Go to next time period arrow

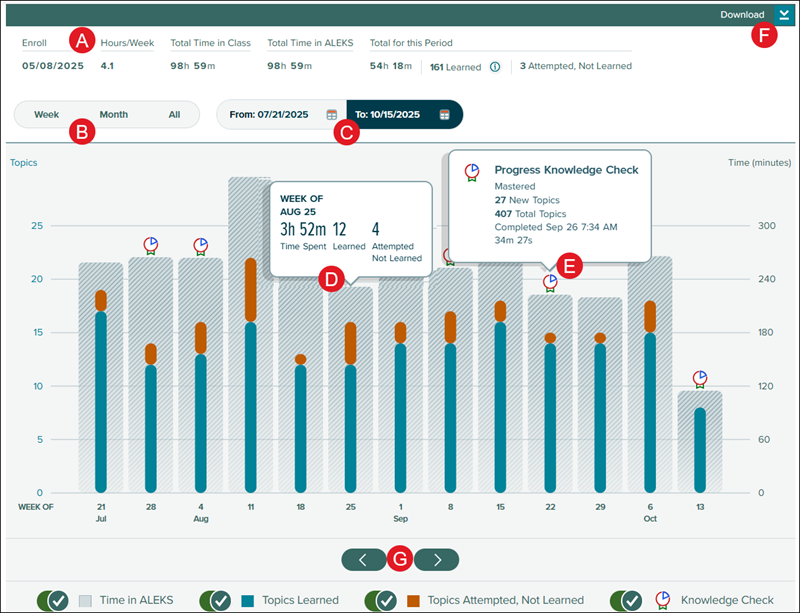pyautogui.click(x=436, y=559)
